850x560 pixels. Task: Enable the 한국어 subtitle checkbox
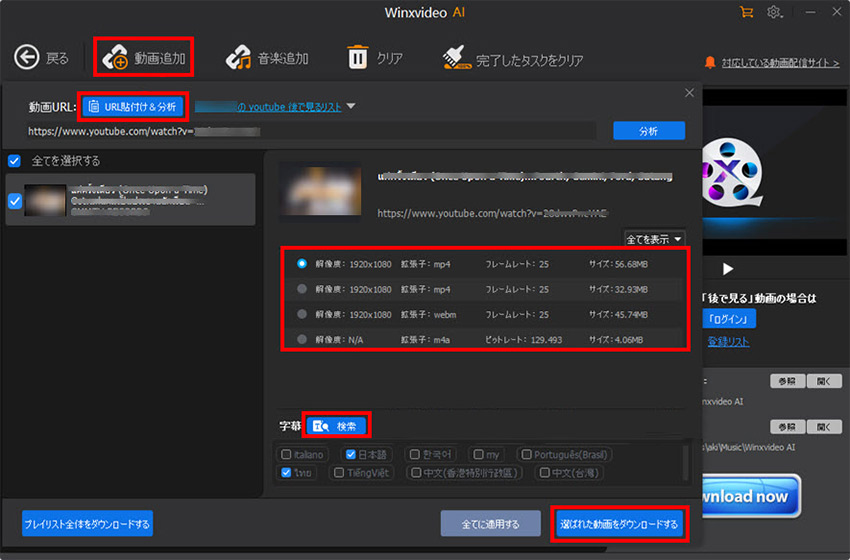point(415,454)
